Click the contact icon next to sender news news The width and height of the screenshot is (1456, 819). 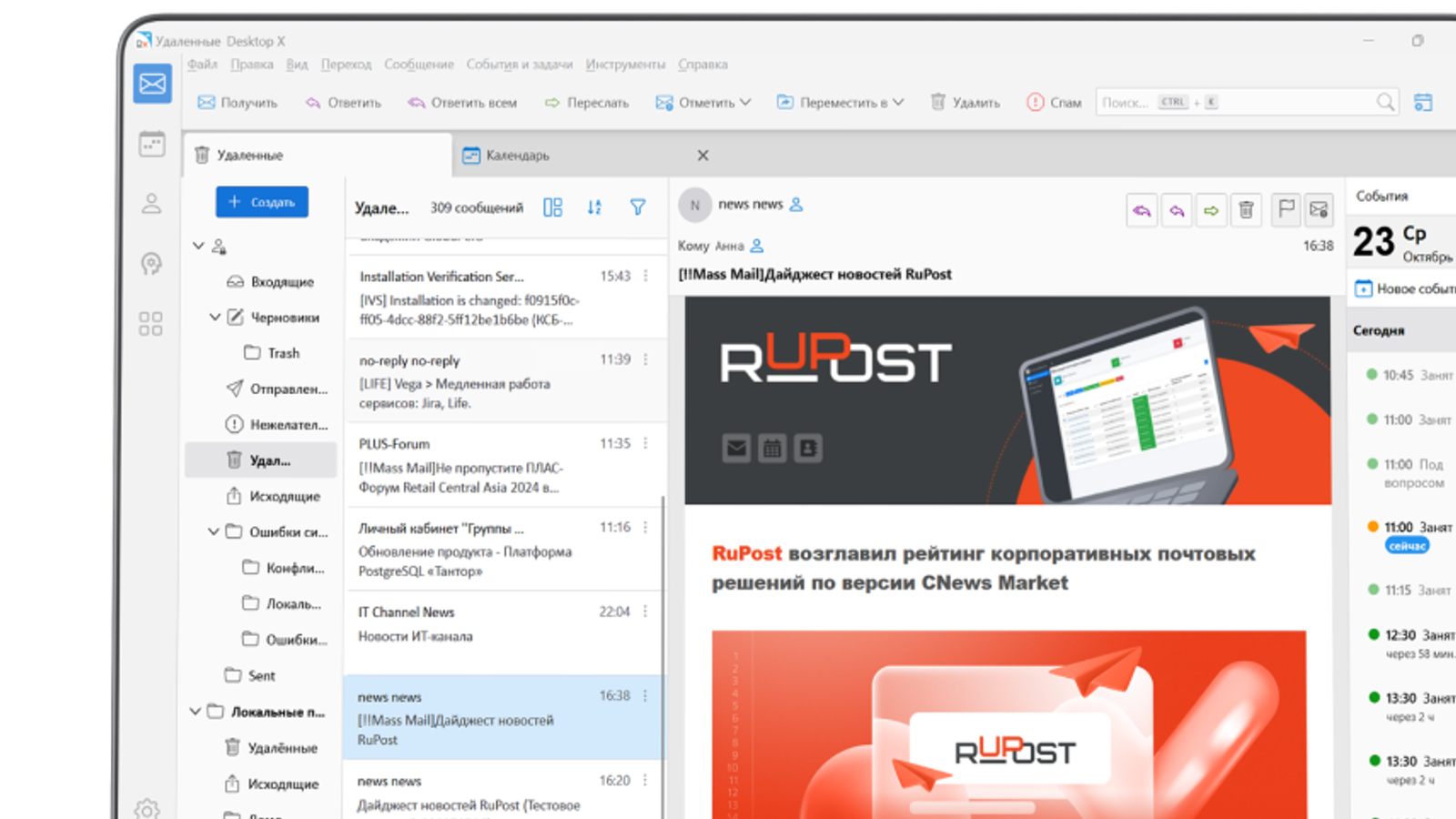pyautogui.click(x=796, y=205)
